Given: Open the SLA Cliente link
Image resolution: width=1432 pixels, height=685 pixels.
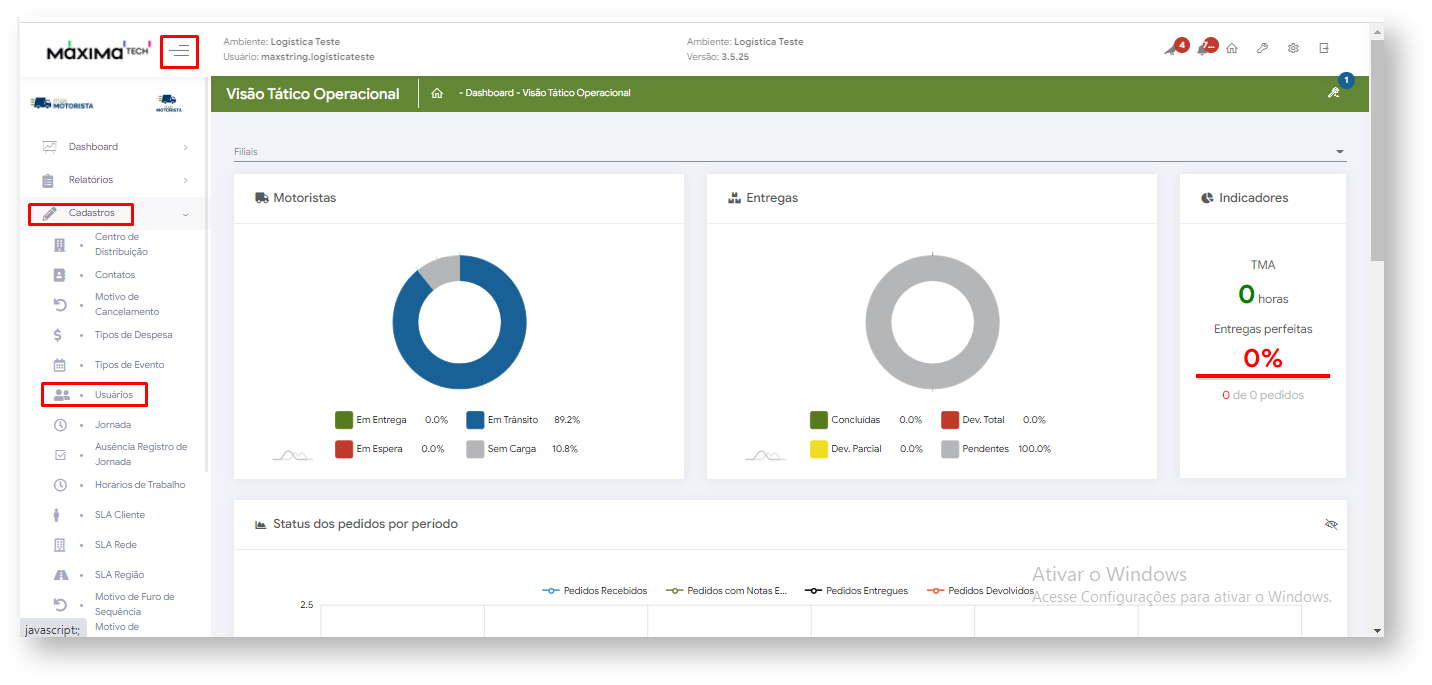Looking at the screenshot, I should click(x=119, y=515).
